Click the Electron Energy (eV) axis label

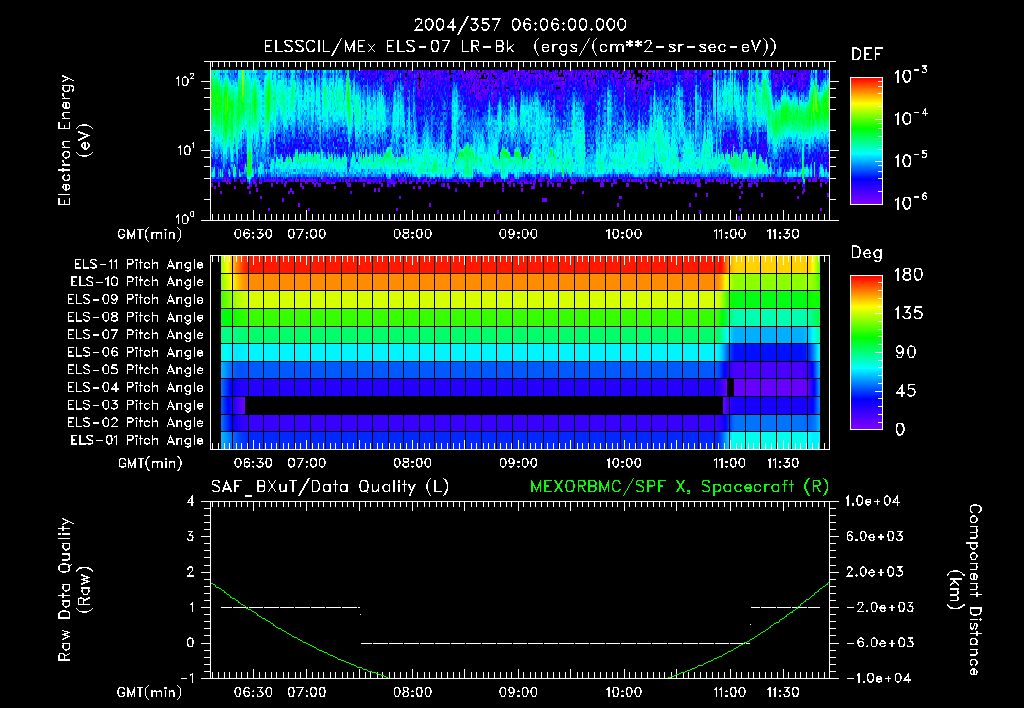coord(74,140)
